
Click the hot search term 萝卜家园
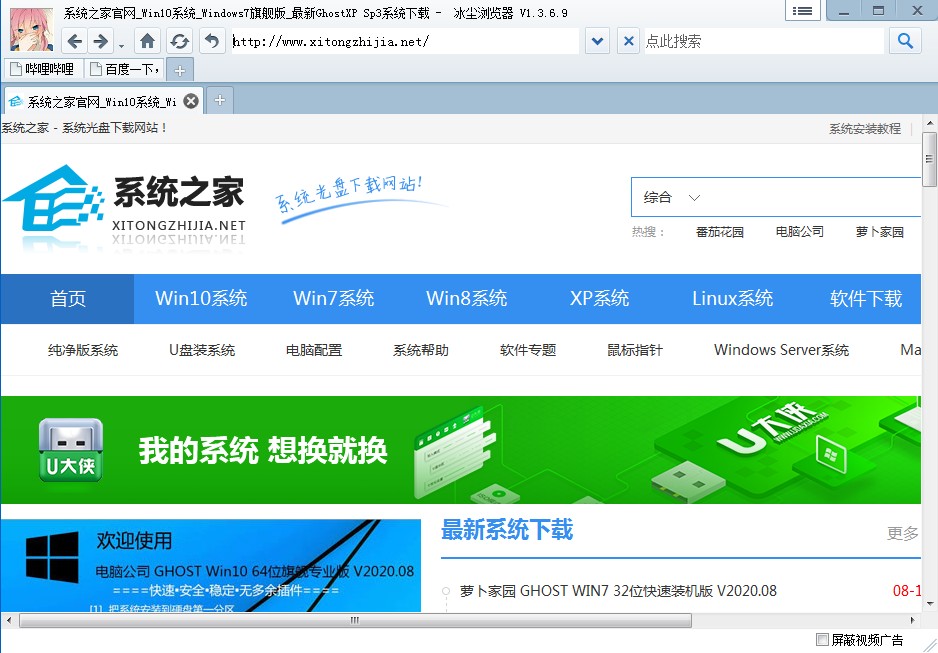[x=879, y=232]
